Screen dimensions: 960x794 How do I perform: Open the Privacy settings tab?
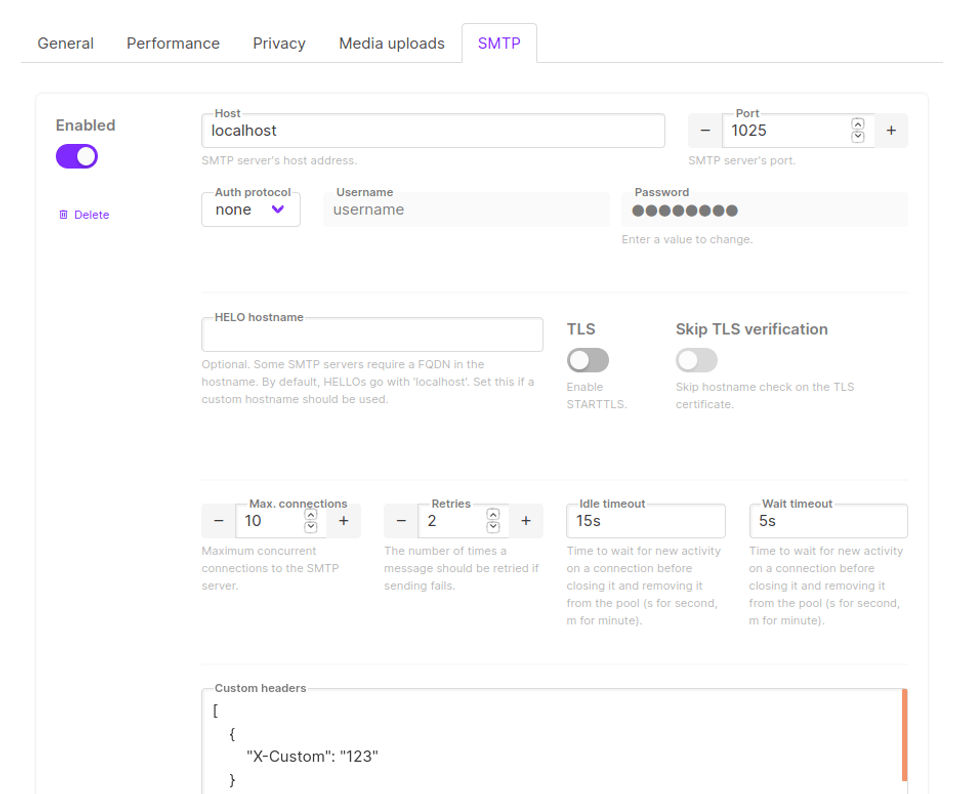[x=279, y=43]
